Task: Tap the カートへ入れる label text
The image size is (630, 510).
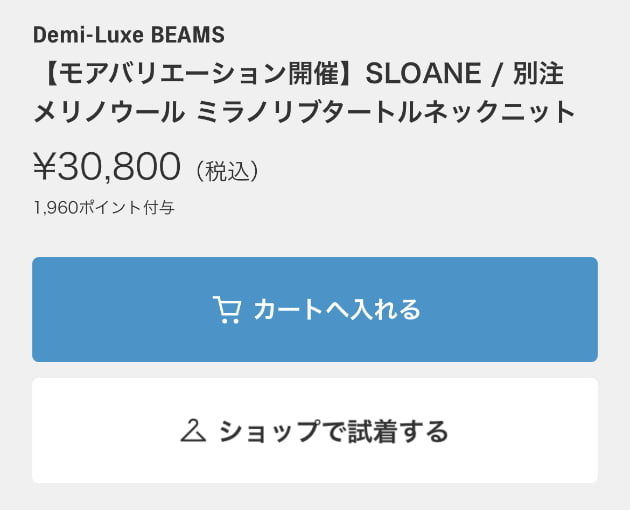Action: point(337,309)
